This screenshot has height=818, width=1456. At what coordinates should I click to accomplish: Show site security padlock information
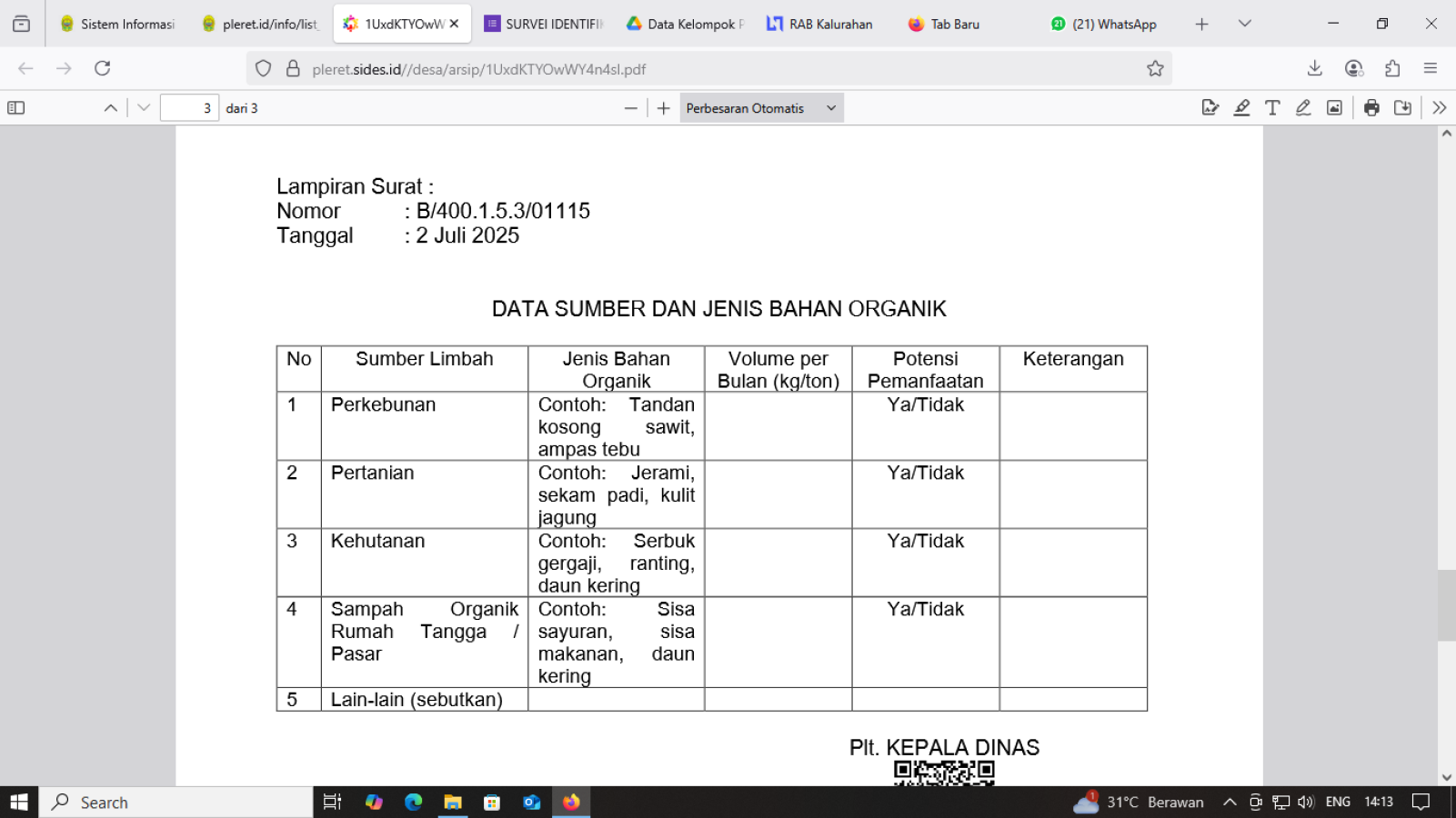(x=293, y=68)
